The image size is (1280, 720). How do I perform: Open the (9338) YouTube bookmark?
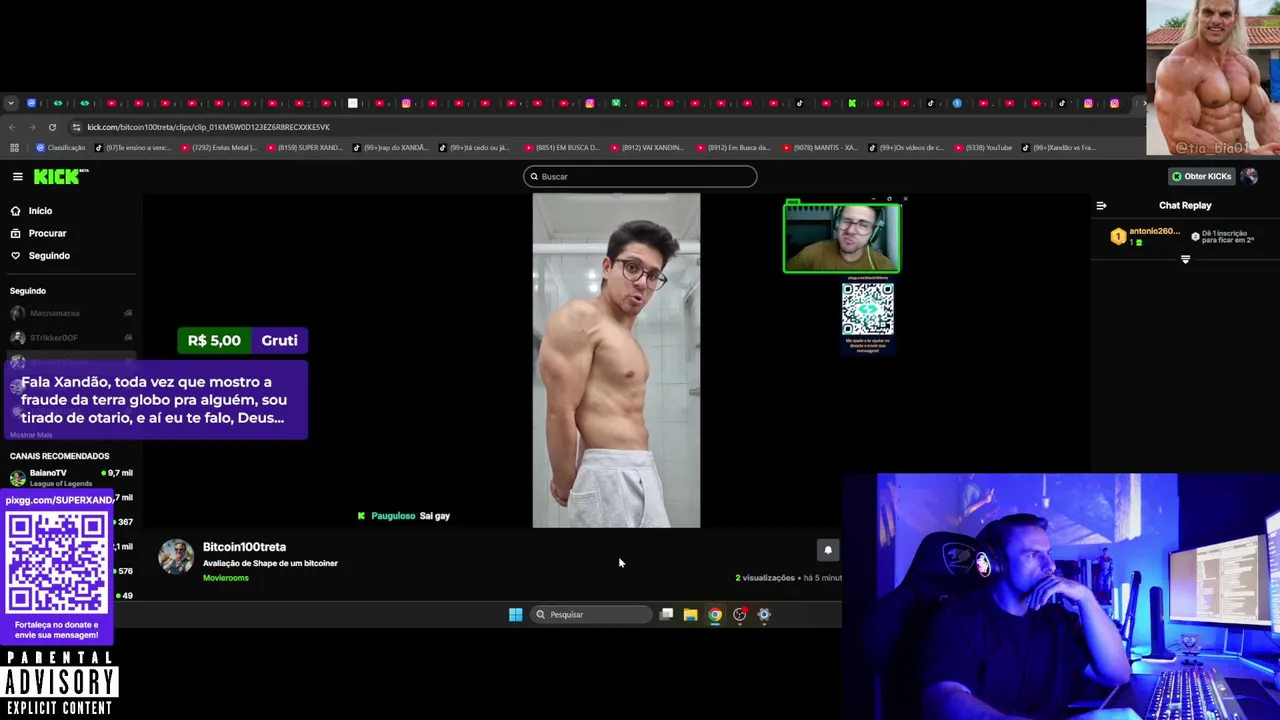(x=983, y=148)
